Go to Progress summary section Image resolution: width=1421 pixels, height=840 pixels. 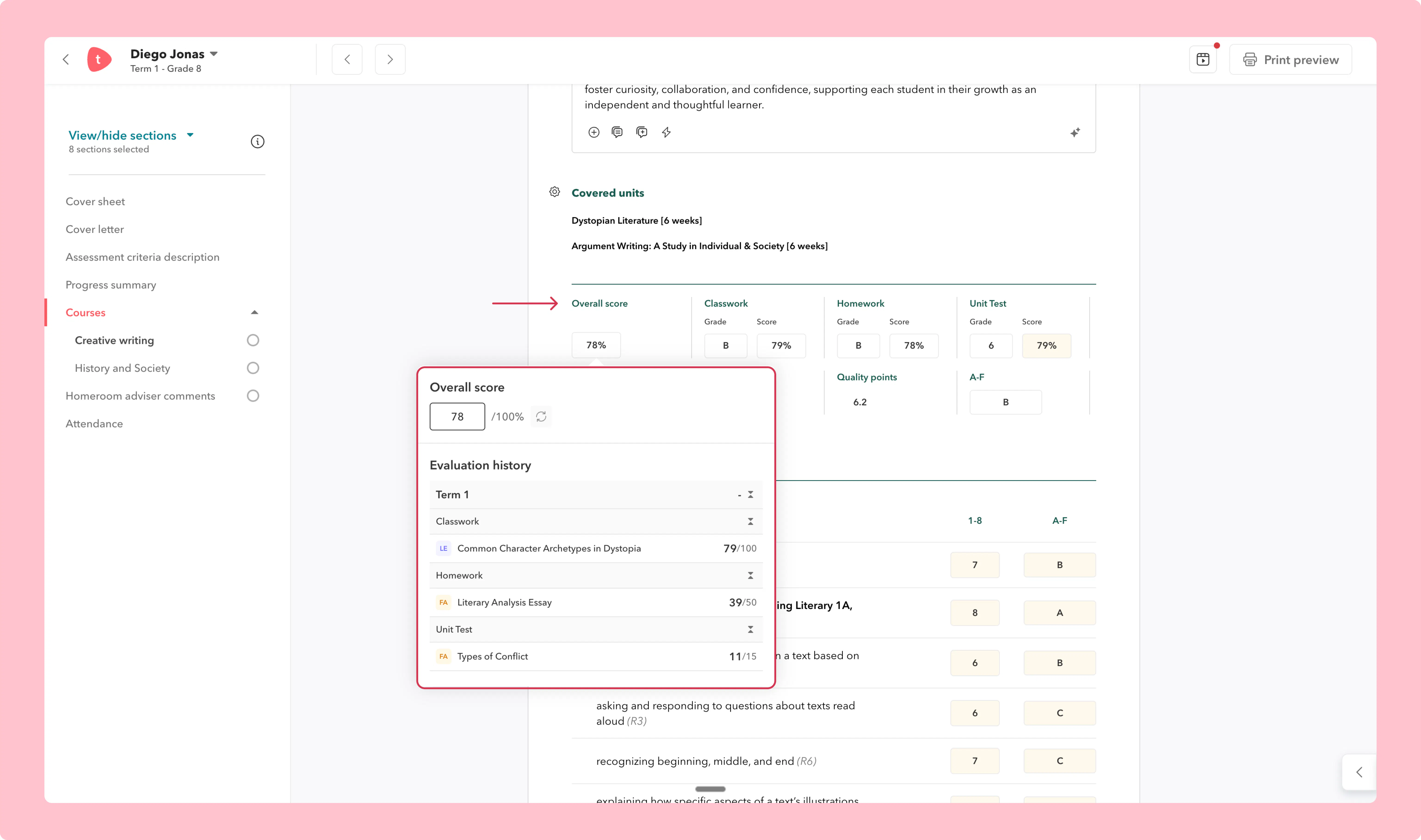click(111, 285)
